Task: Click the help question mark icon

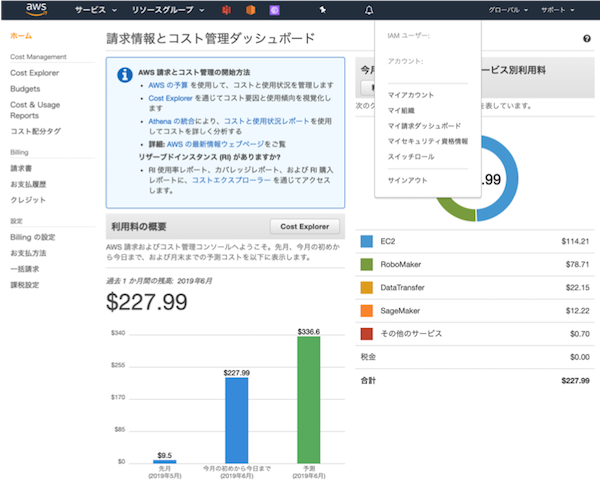Action: [x=587, y=39]
